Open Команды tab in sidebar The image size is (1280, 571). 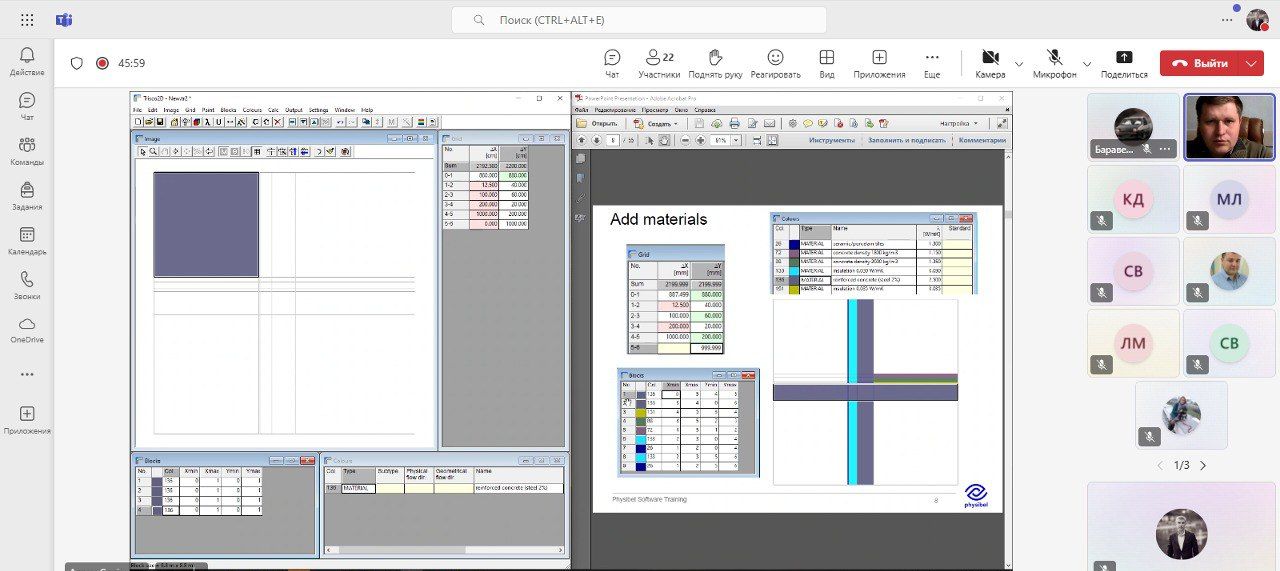coord(27,151)
